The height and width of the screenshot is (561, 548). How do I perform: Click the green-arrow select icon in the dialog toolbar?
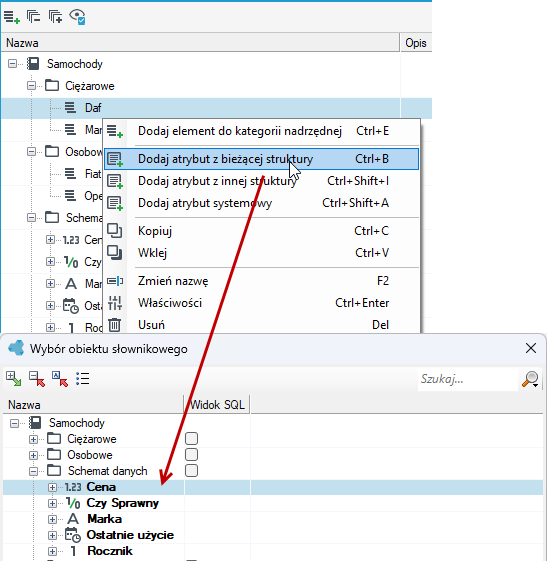click(14, 379)
